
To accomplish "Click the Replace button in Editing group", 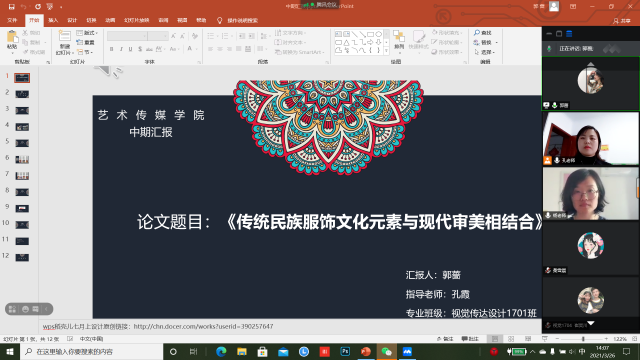I will [x=486, y=42].
